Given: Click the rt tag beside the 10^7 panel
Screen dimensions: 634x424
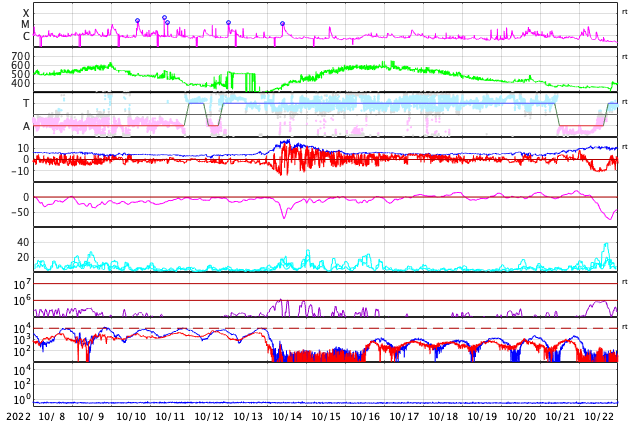Looking at the screenshot, I should click(625, 282).
